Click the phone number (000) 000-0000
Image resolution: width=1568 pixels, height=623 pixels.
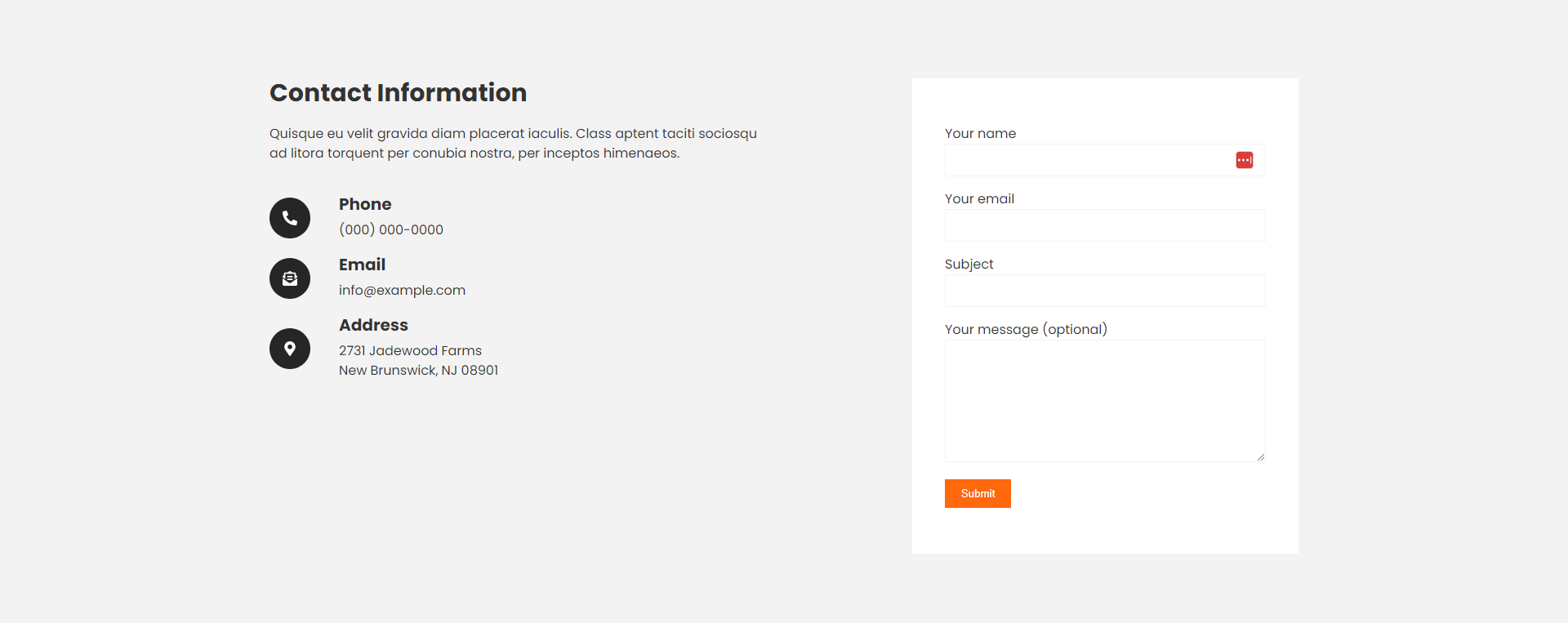391,229
